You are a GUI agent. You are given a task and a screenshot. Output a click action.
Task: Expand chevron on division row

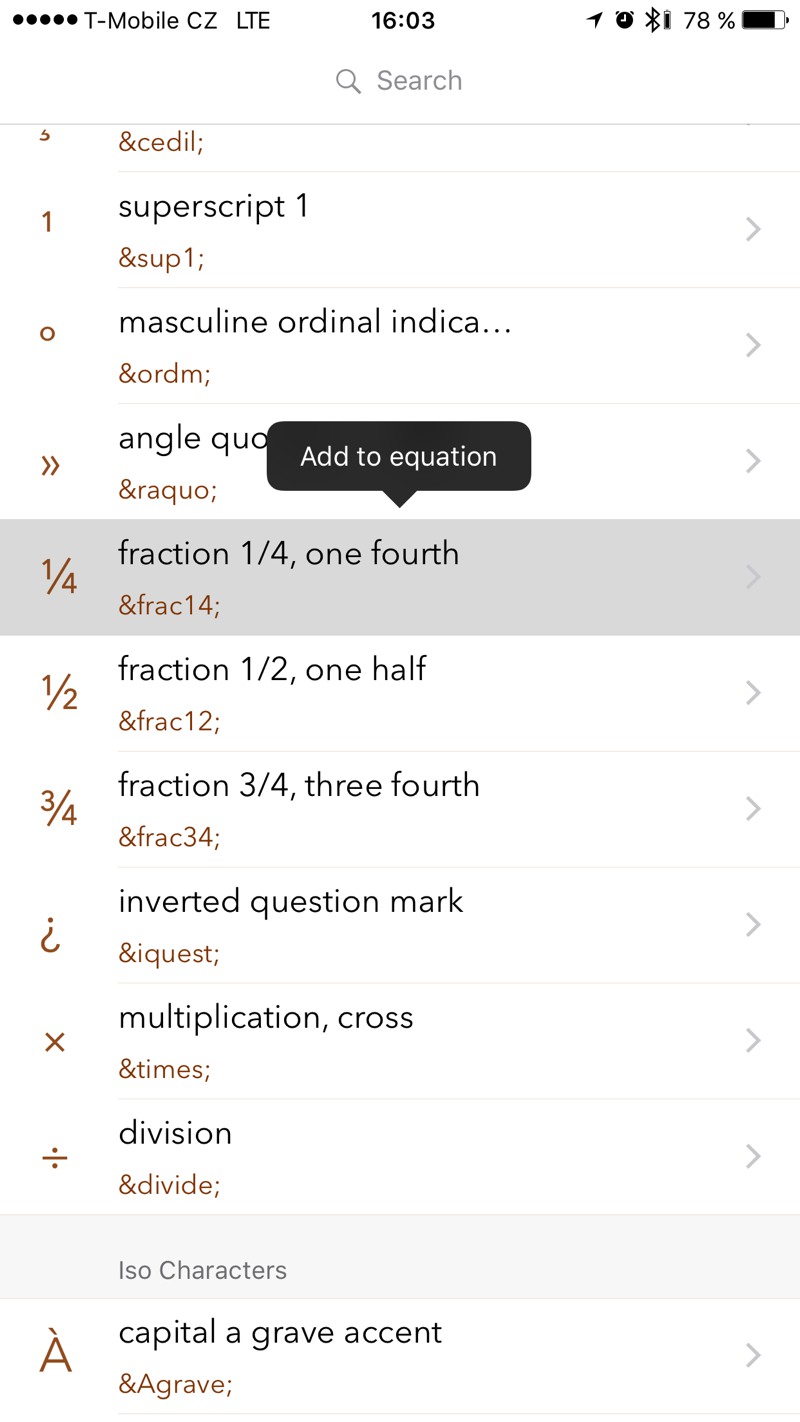pyautogui.click(x=754, y=1157)
